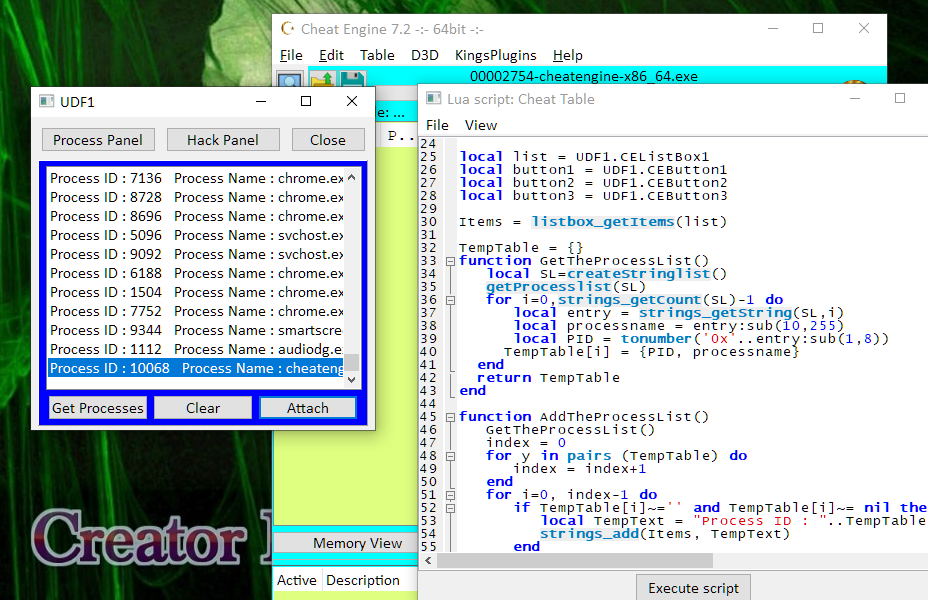The width and height of the screenshot is (928, 600).
Task: Select the smartscreen process with ID 9344
Action: (196, 330)
